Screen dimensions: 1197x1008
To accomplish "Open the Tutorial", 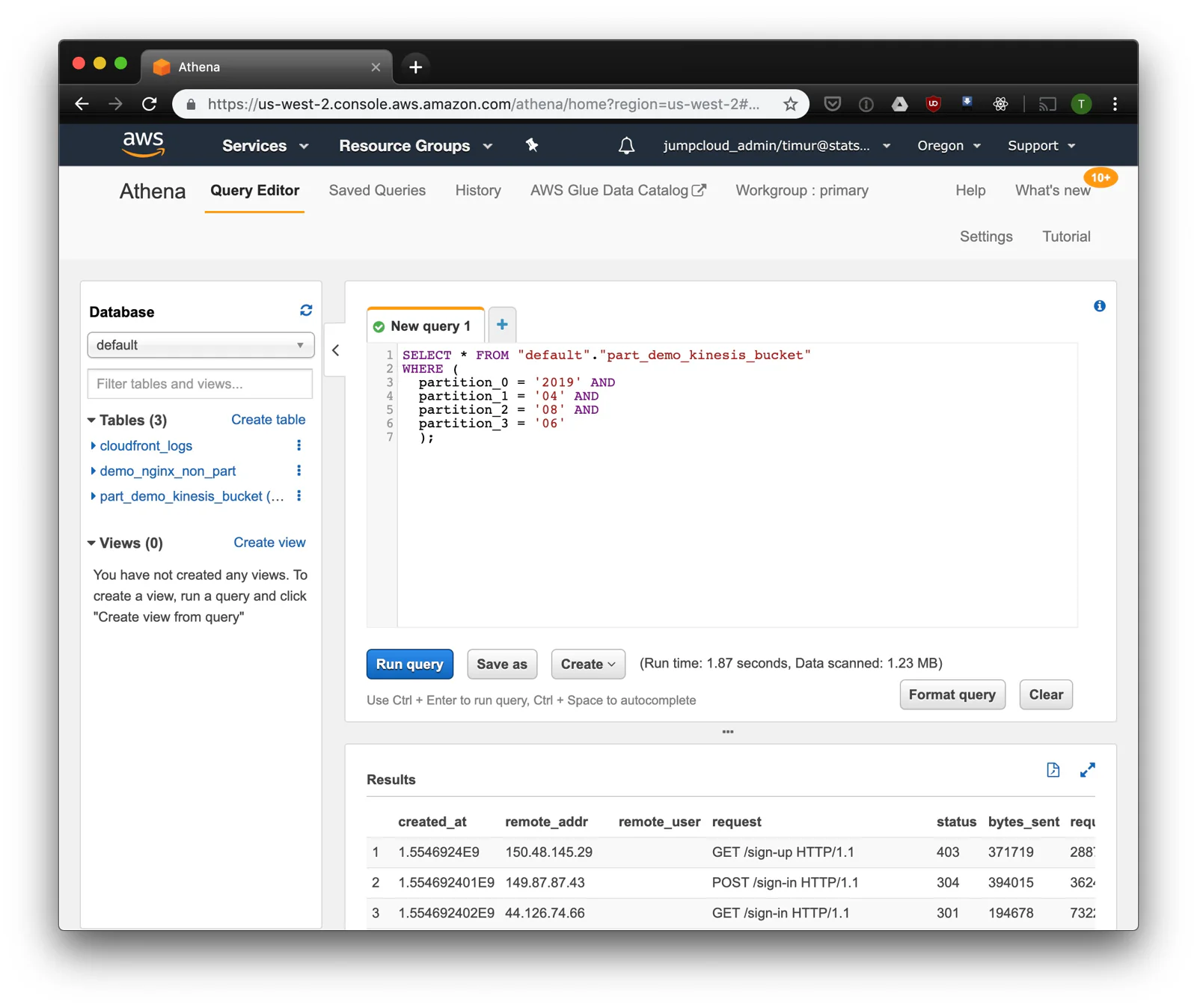I will click(1066, 236).
